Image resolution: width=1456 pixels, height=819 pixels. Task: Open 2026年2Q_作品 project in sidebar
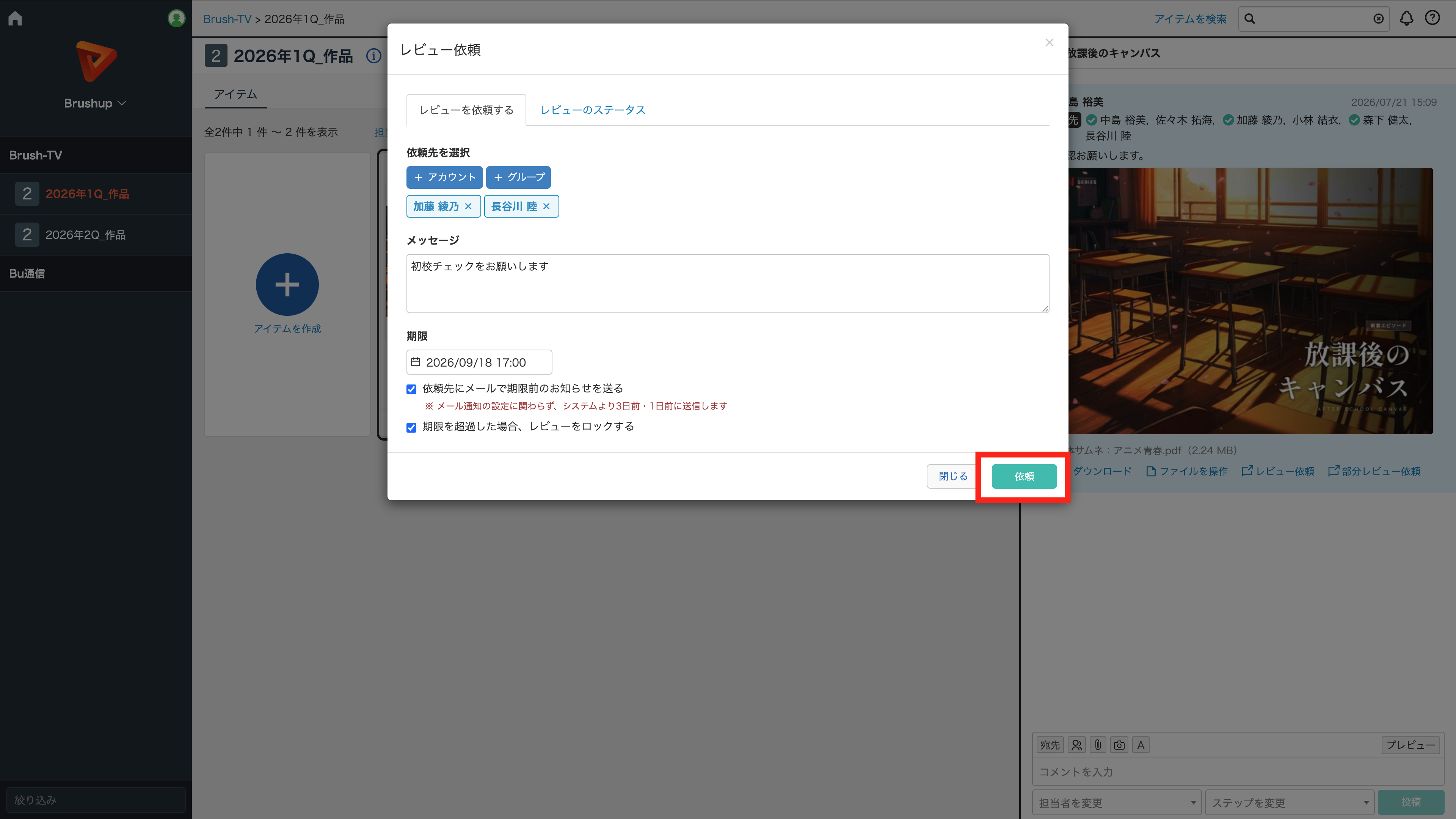[96, 235]
